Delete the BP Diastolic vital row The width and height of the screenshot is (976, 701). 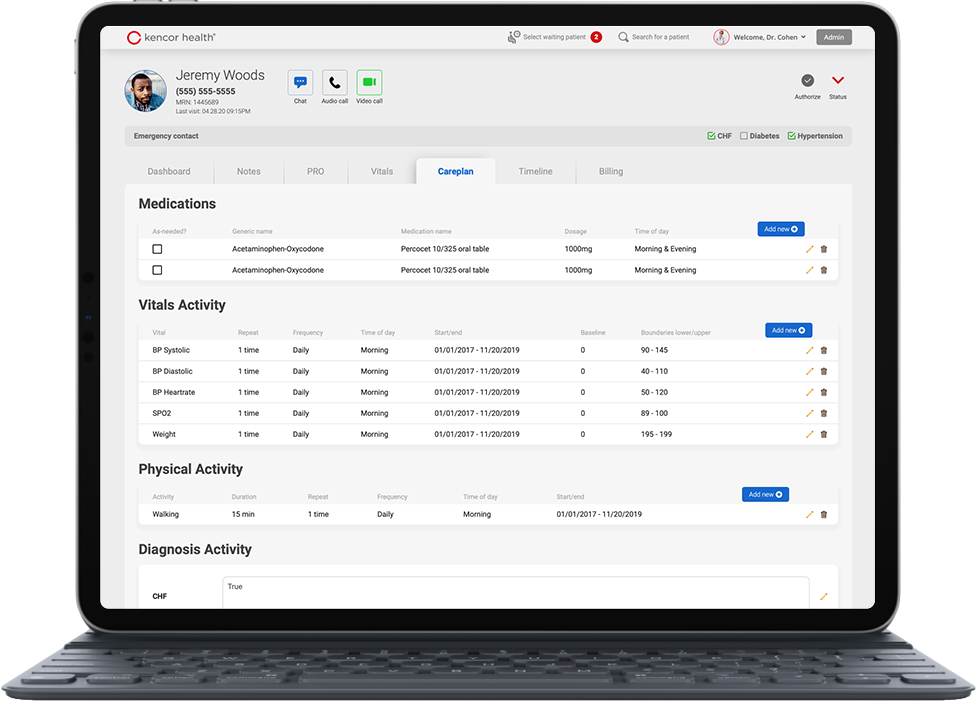pyautogui.click(x=824, y=372)
